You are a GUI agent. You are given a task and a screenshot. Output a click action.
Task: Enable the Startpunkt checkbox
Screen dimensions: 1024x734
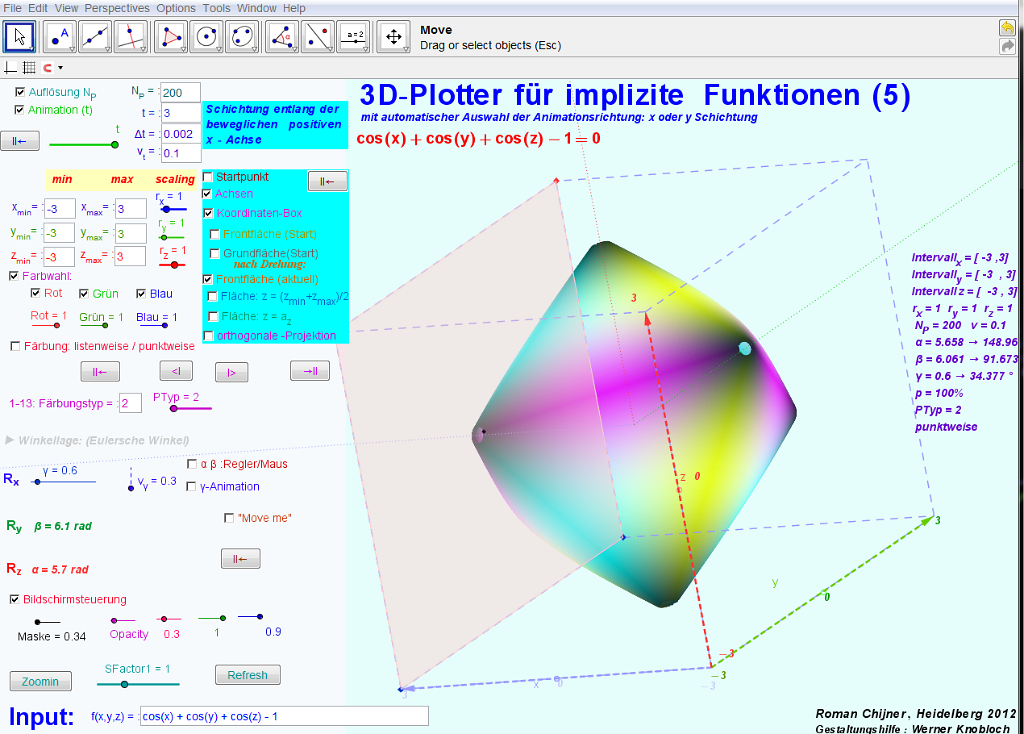208,177
